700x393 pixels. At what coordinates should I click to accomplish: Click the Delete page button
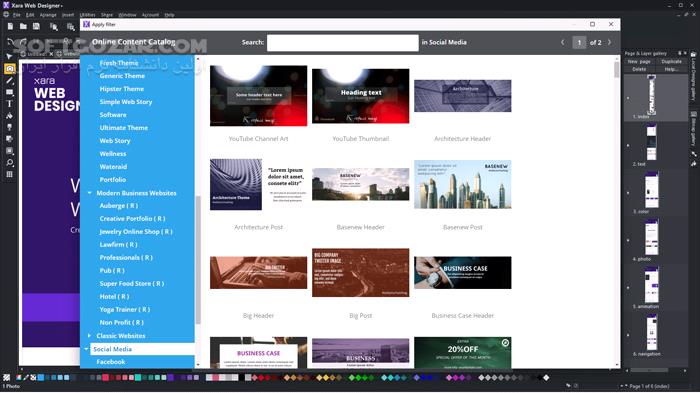pyautogui.click(x=639, y=69)
